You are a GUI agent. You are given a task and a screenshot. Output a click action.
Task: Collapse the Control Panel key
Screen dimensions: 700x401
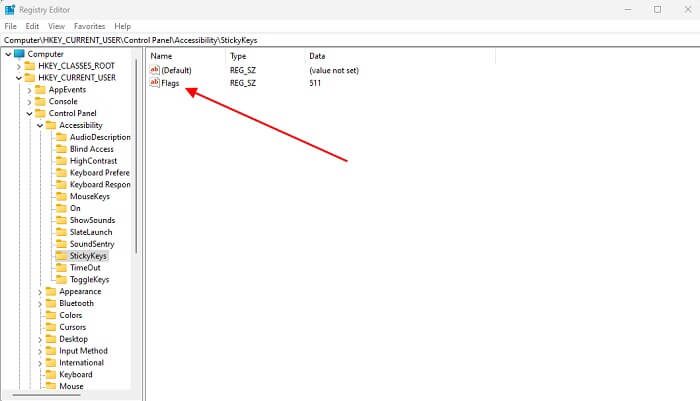pos(29,114)
